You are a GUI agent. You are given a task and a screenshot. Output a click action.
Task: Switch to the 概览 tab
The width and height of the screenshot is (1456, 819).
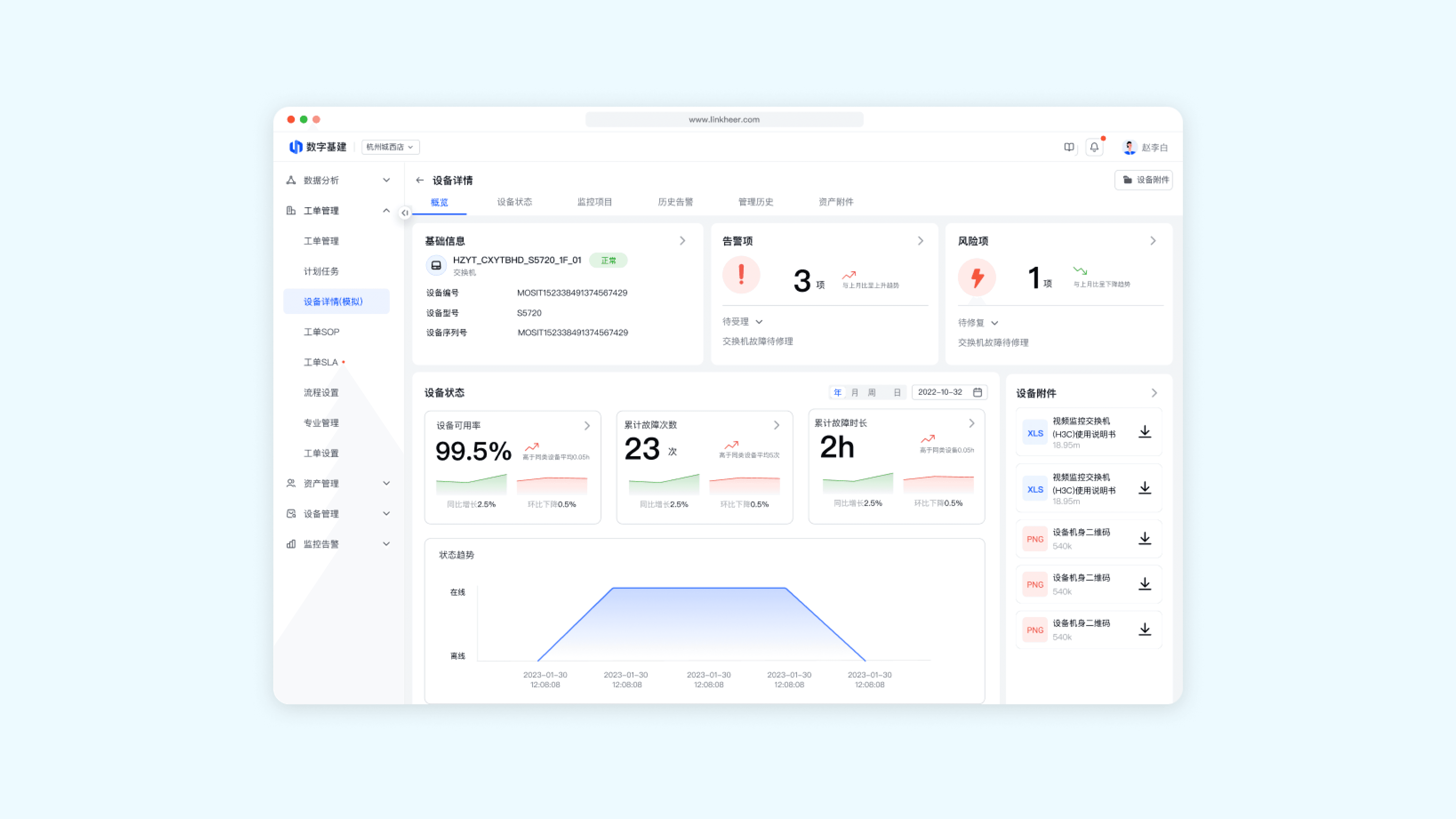439,202
